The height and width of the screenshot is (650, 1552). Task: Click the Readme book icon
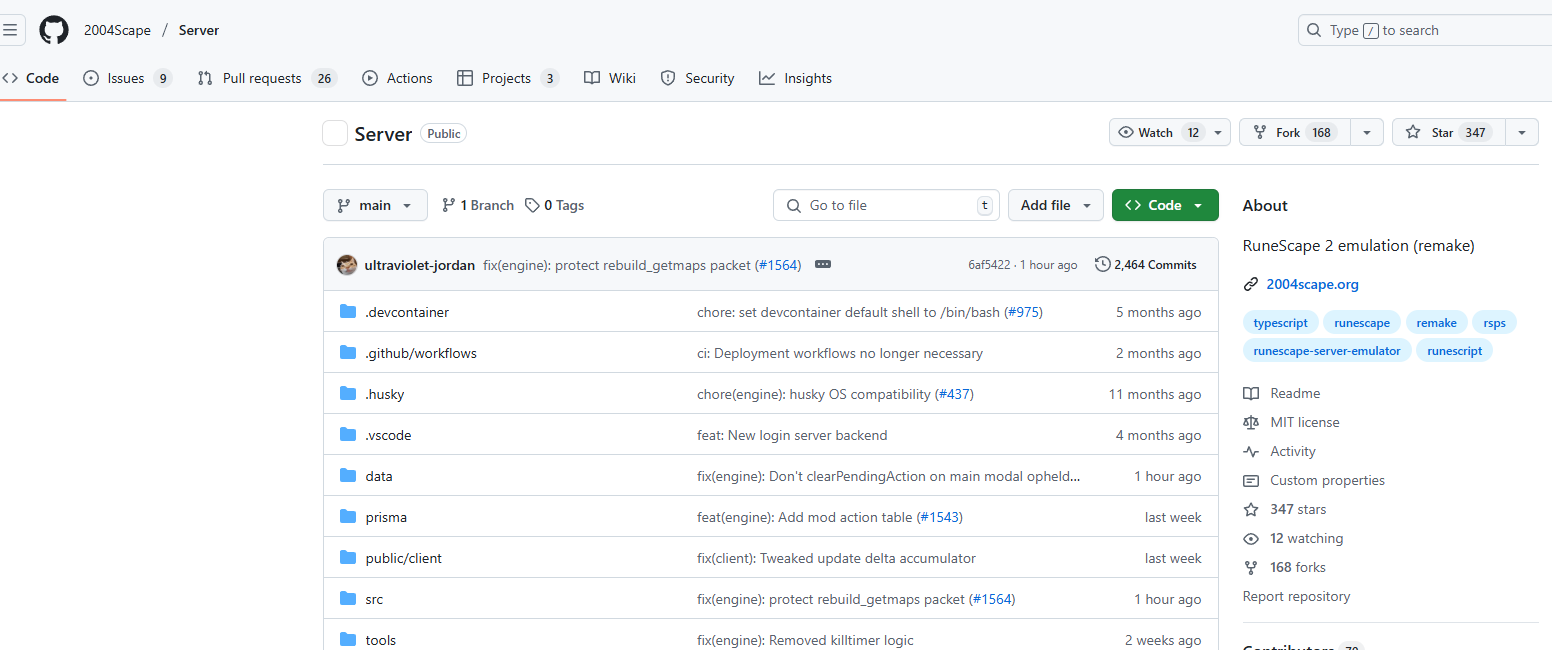[1251, 393]
